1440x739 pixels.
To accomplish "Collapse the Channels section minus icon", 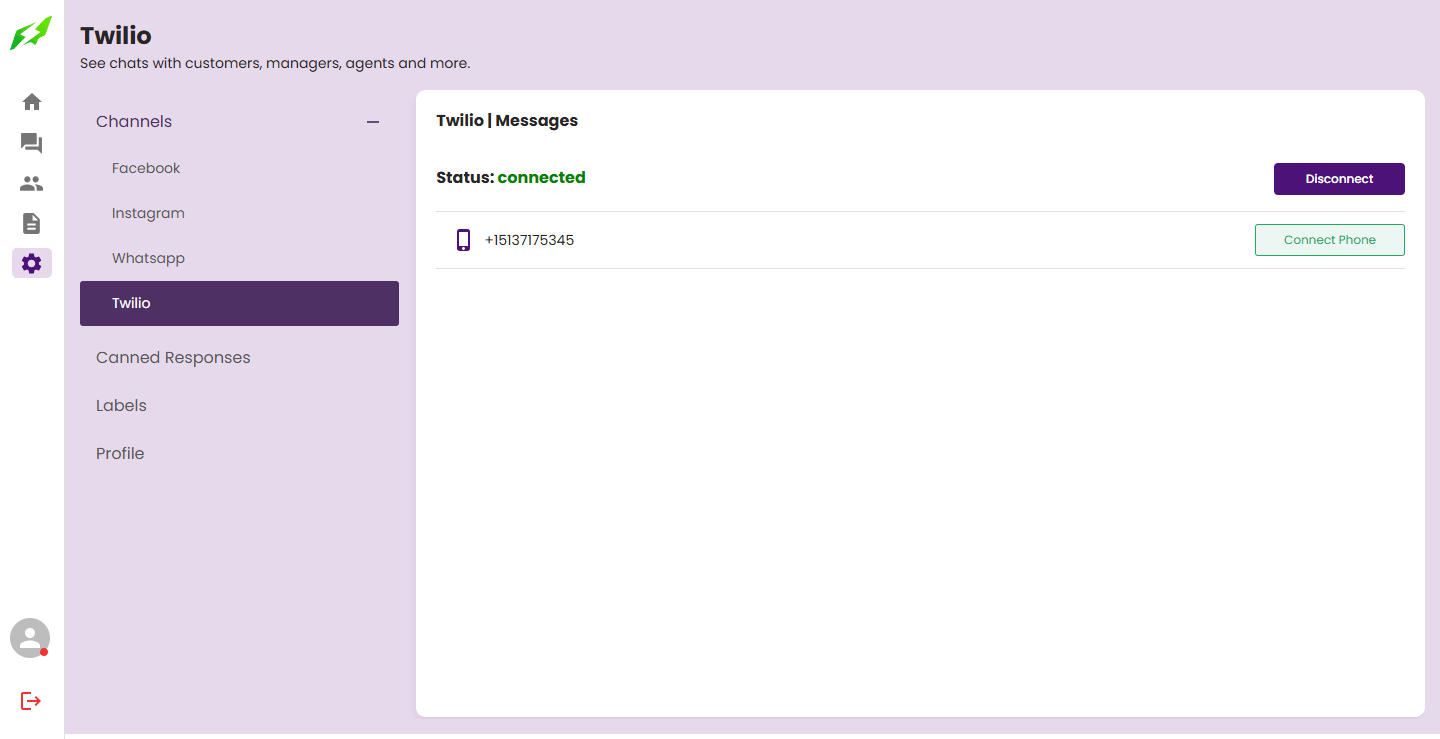I will click(x=373, y=122).
